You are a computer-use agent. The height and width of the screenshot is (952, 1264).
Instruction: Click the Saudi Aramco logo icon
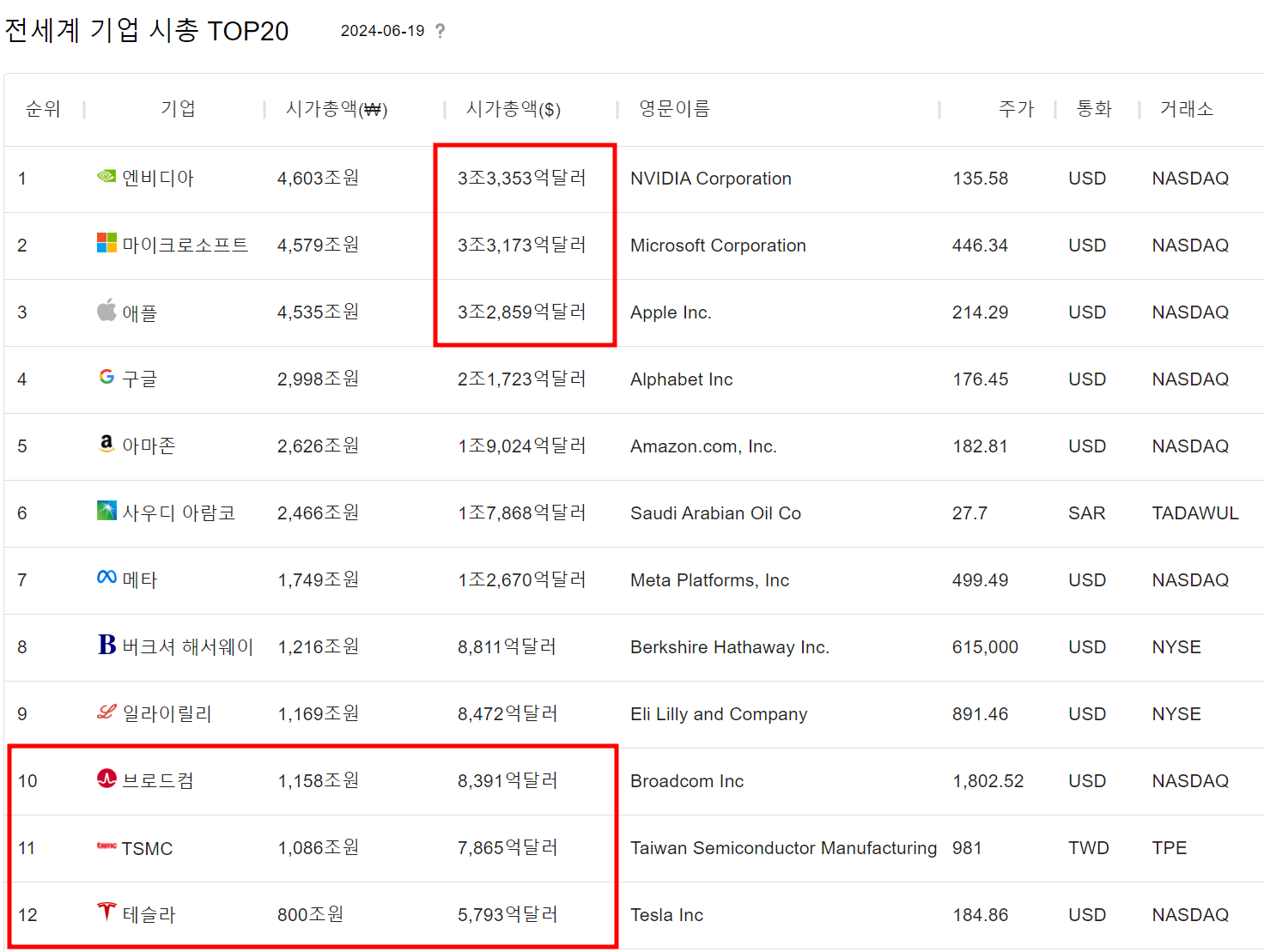pyautogui.click(x=106, y=511)
